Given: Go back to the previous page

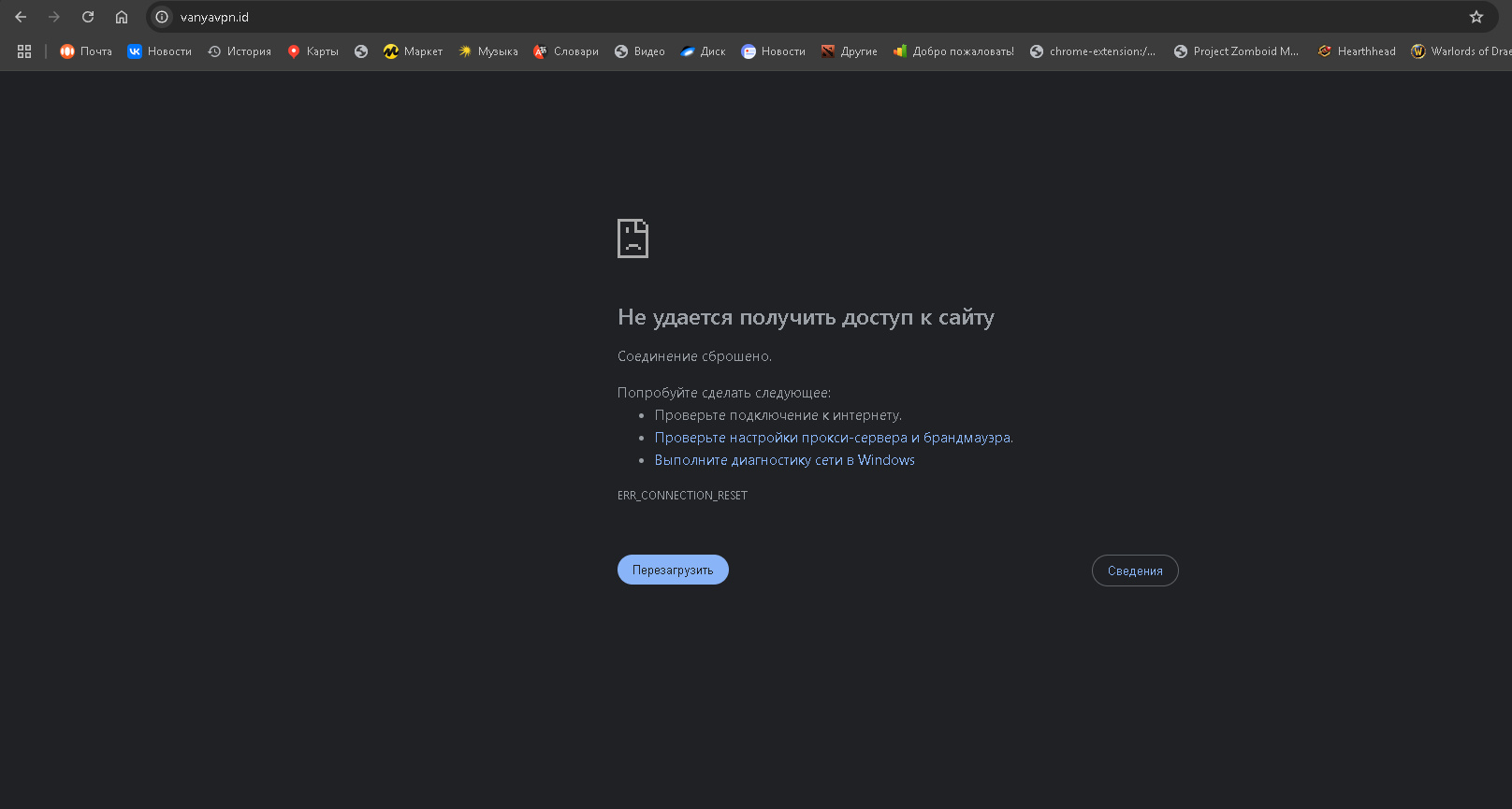Looking at the screenshot, I should tap(21, 17).
